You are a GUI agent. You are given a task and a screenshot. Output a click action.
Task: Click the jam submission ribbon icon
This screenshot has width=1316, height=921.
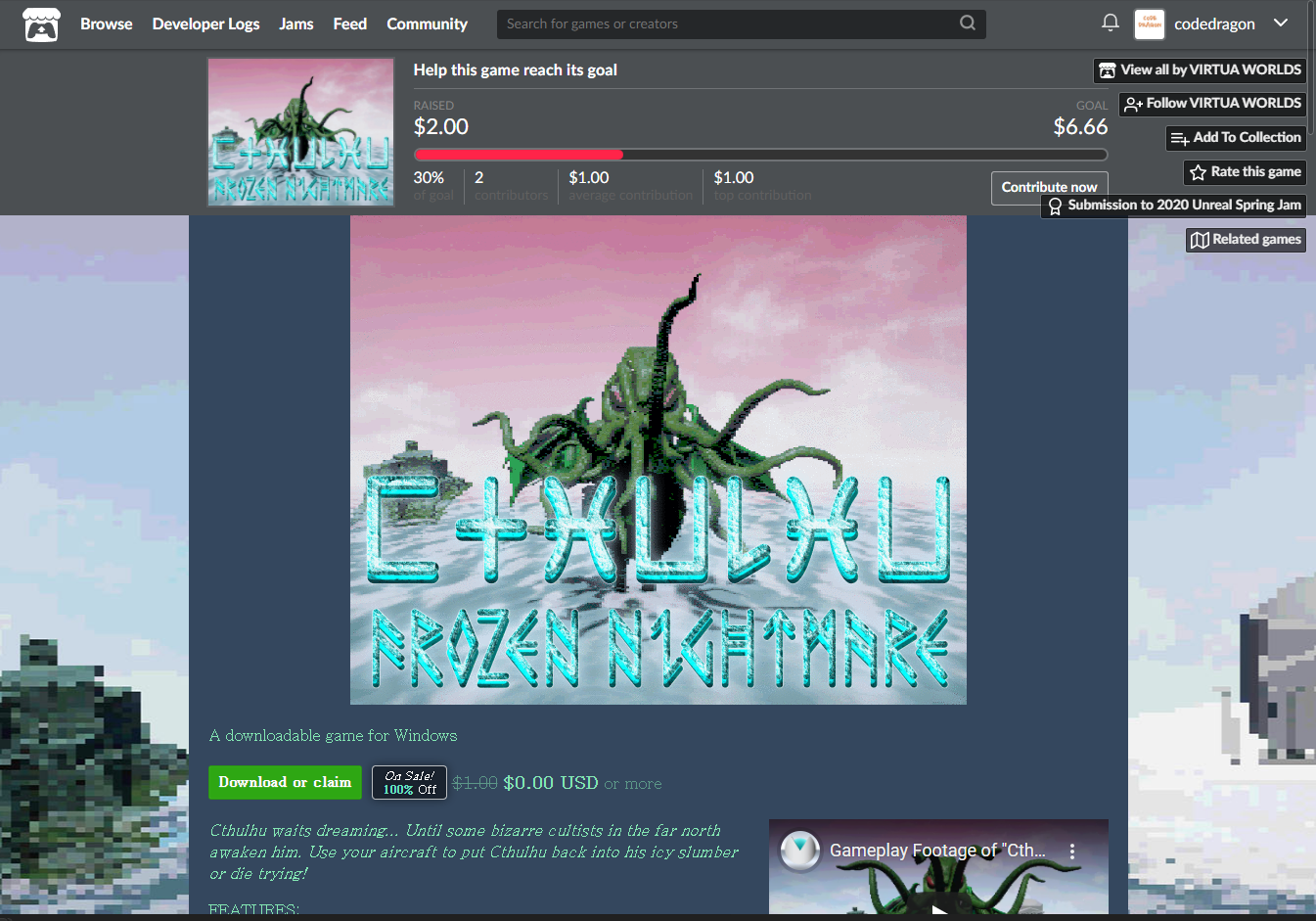(x=1055, y=207)
